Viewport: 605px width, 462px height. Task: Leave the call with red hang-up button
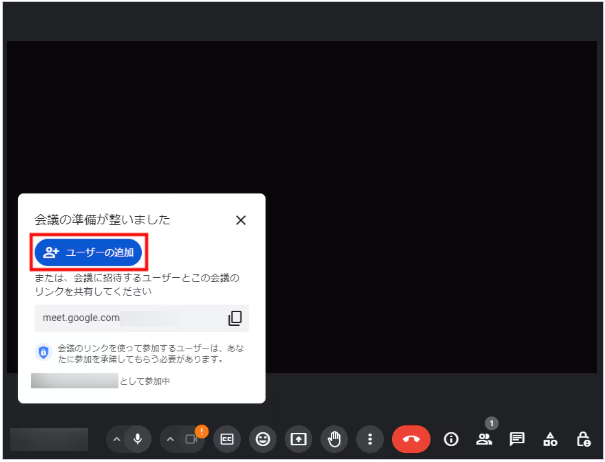410,439
